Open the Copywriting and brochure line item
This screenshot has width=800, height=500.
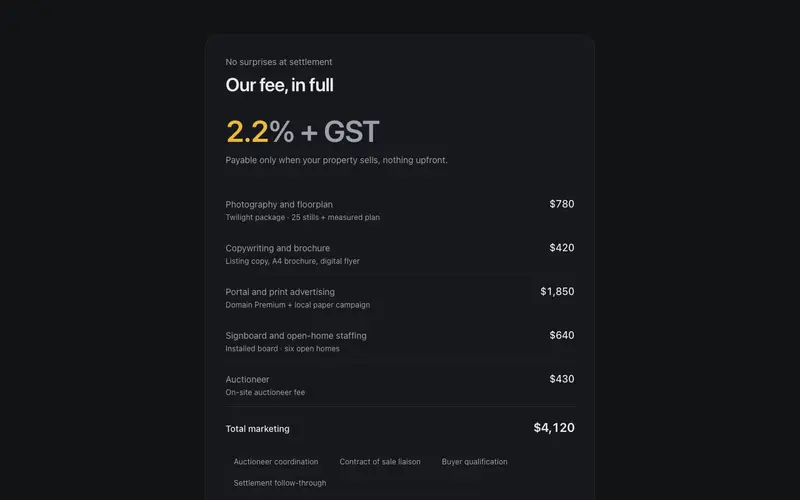pyautogui.click(x=400, y=254)
